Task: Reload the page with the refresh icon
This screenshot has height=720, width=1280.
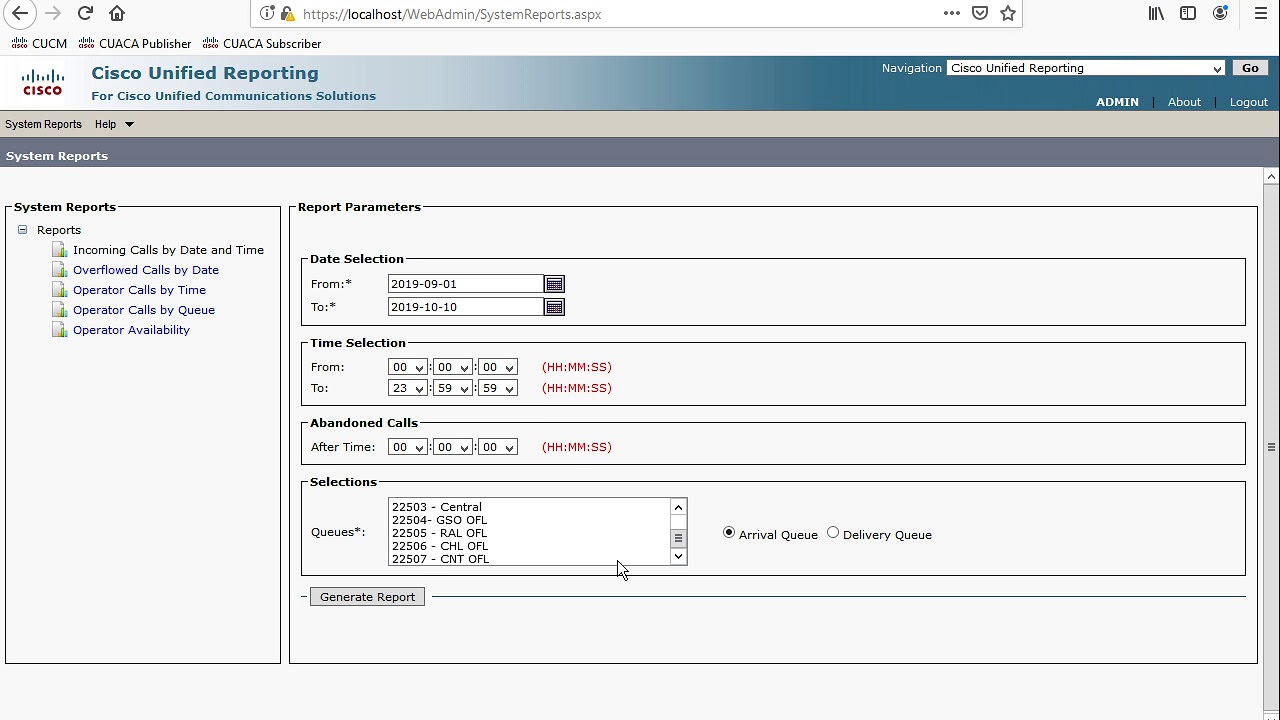Action: click(85, 13)
